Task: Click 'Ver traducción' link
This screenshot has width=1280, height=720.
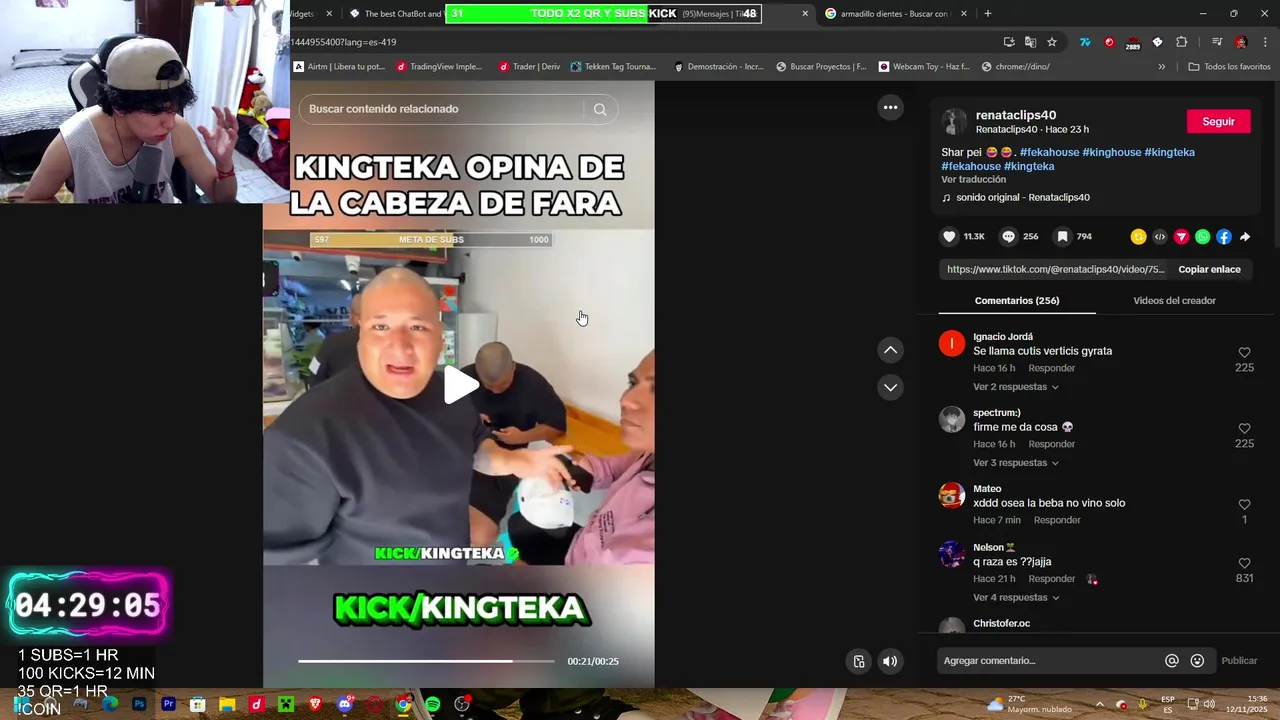Action: 973,180
